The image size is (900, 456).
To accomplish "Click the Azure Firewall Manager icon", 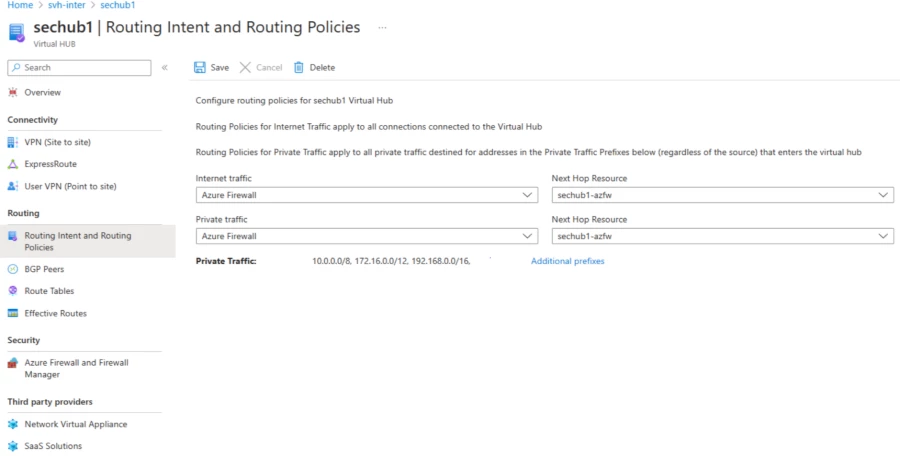I will [13, 363].
